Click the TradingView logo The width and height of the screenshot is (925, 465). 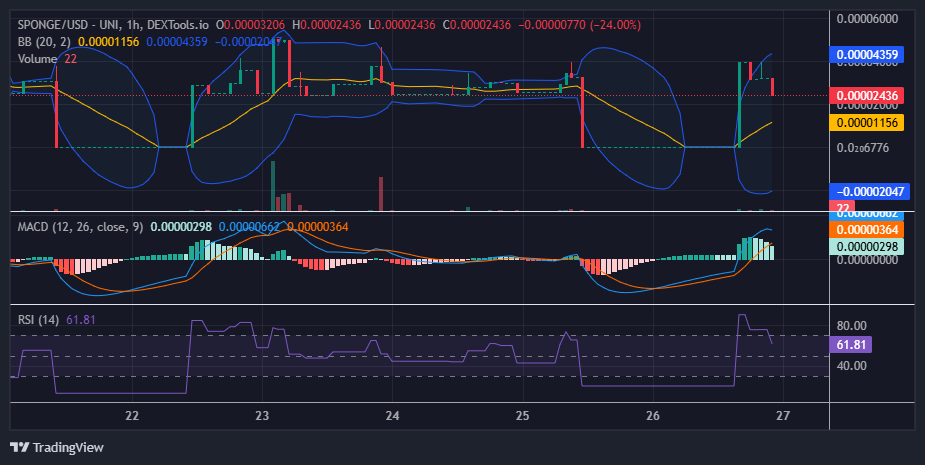[57, 447]
